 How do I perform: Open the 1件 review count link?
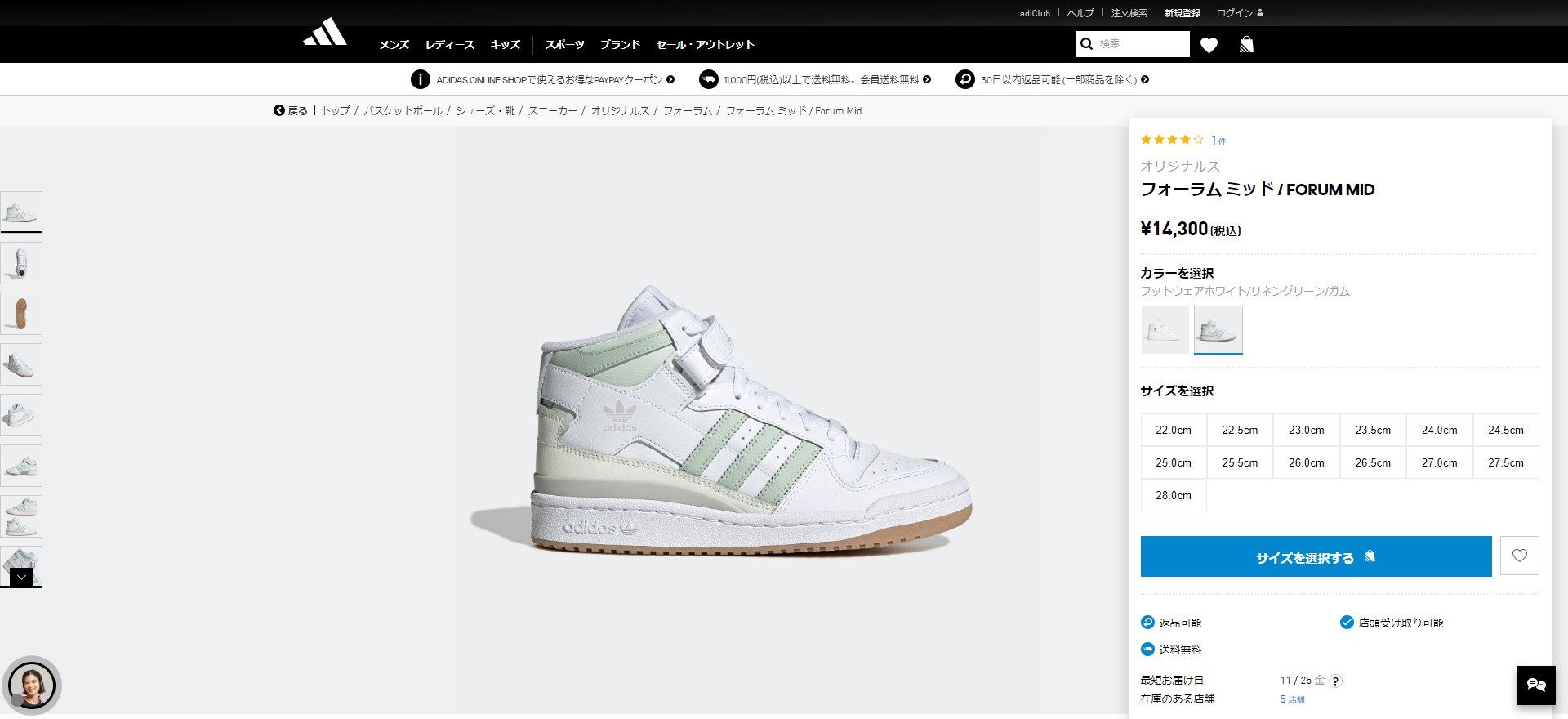point(1218,141)
